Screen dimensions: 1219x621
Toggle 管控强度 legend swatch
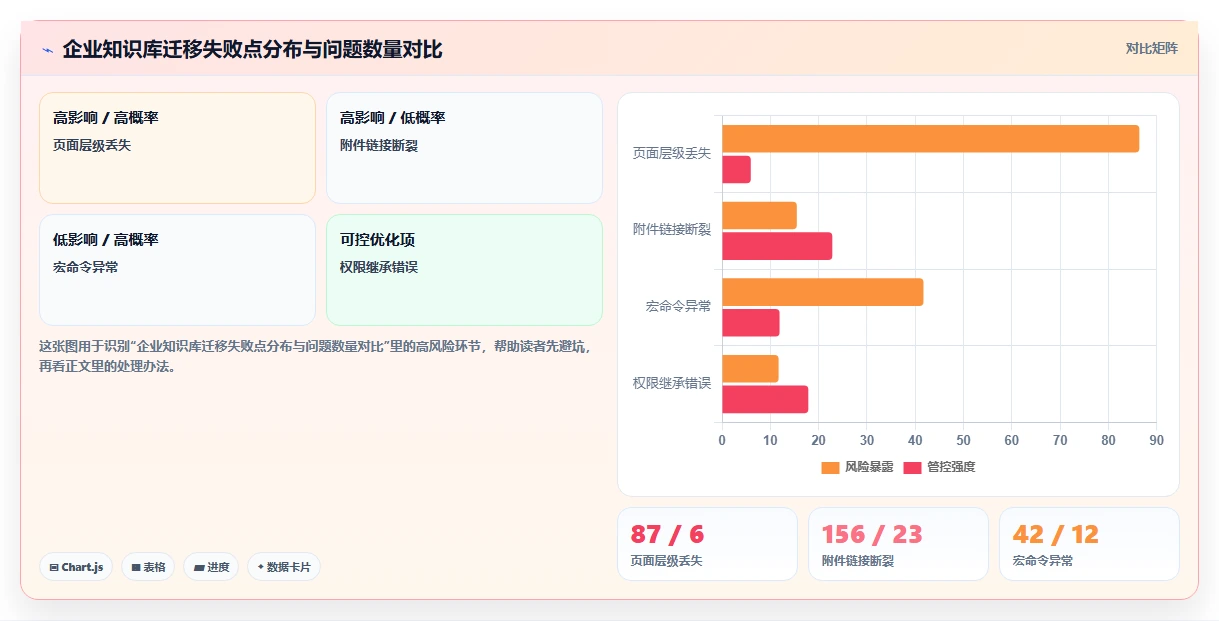tap(912, 467)
